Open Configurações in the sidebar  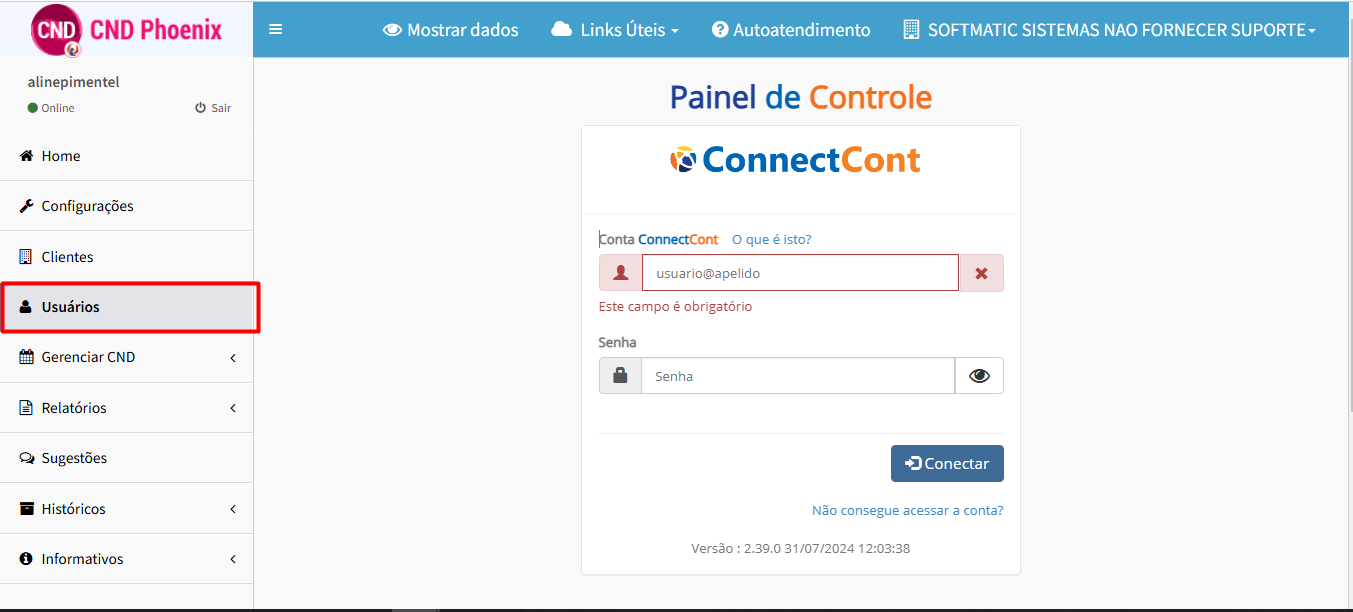(x=126, y=206)
